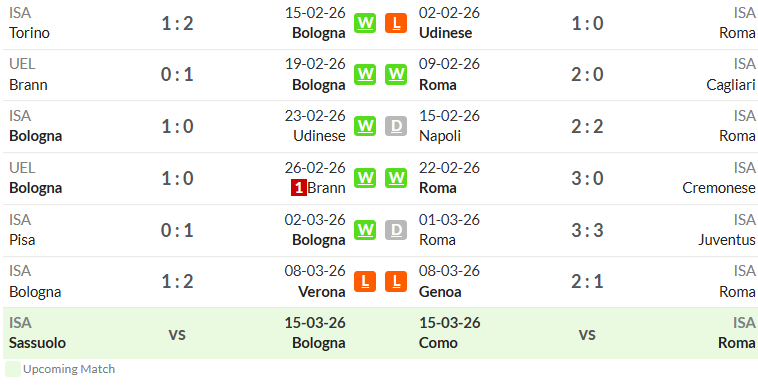Viewport: 758px width, 386px height.
Task: Select the Cremonese team name
Action: (x=718, y=188)
